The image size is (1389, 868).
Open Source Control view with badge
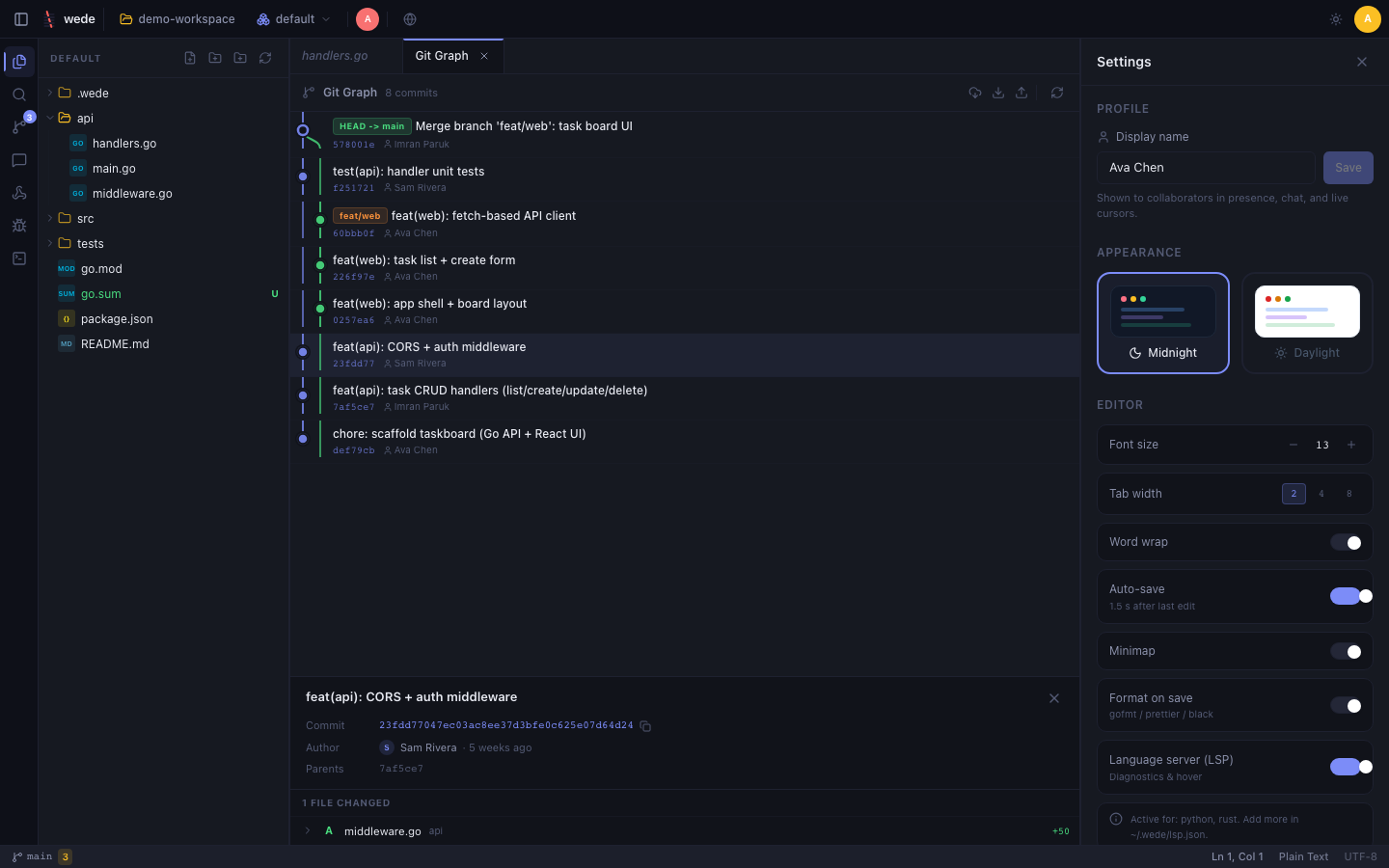(19, 127)
